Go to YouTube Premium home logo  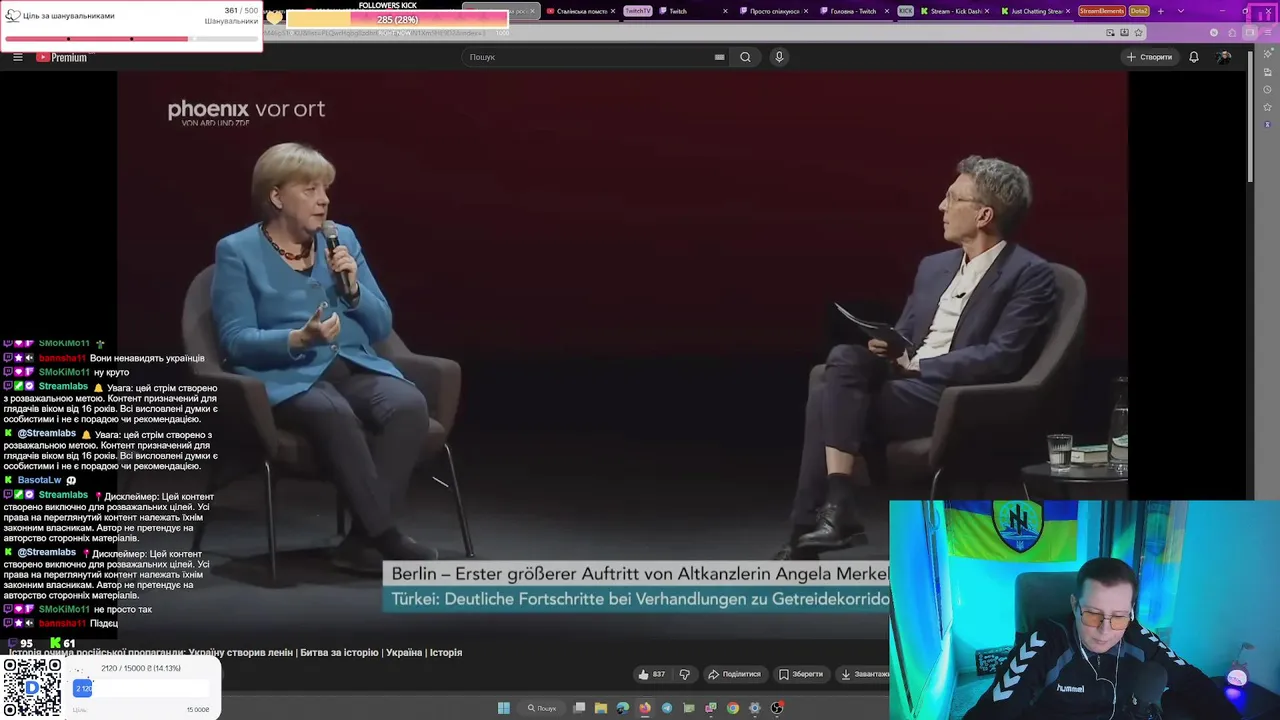point(62,57)
